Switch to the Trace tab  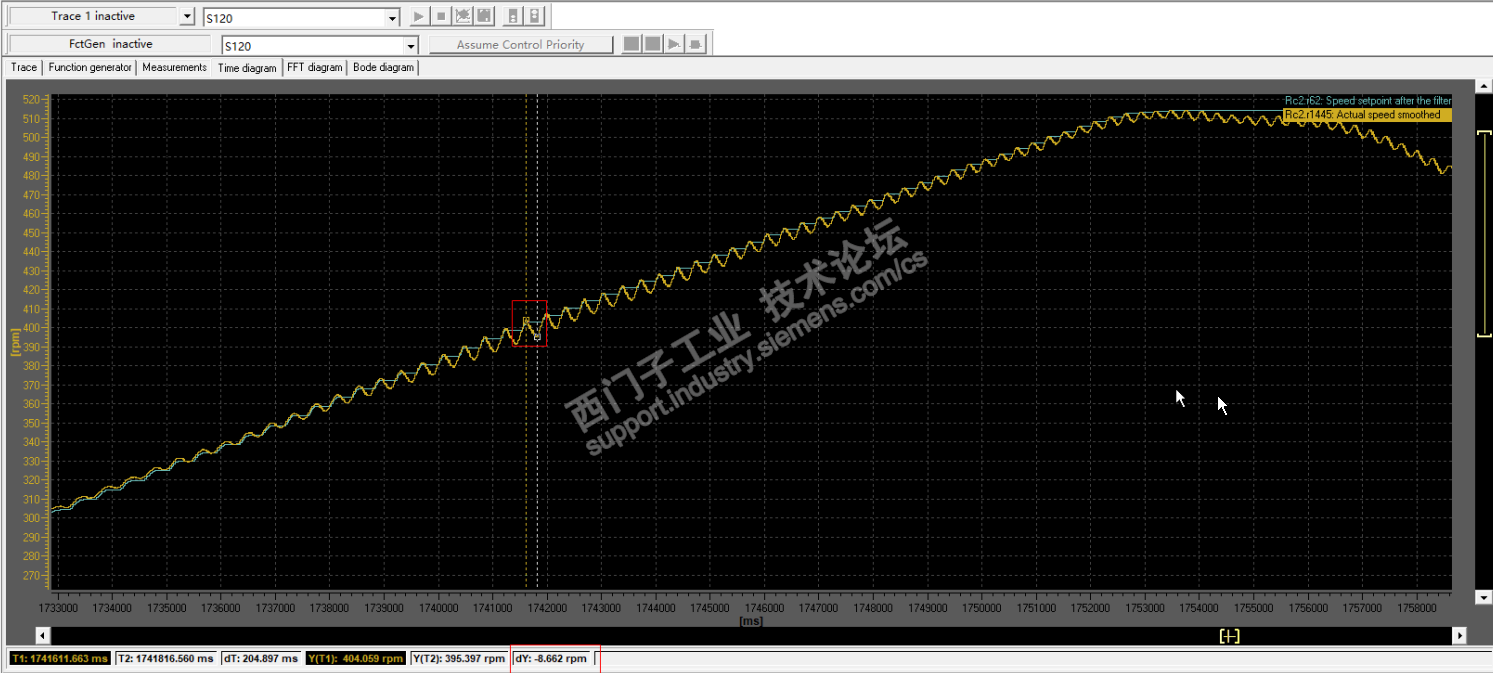point(24,67)
